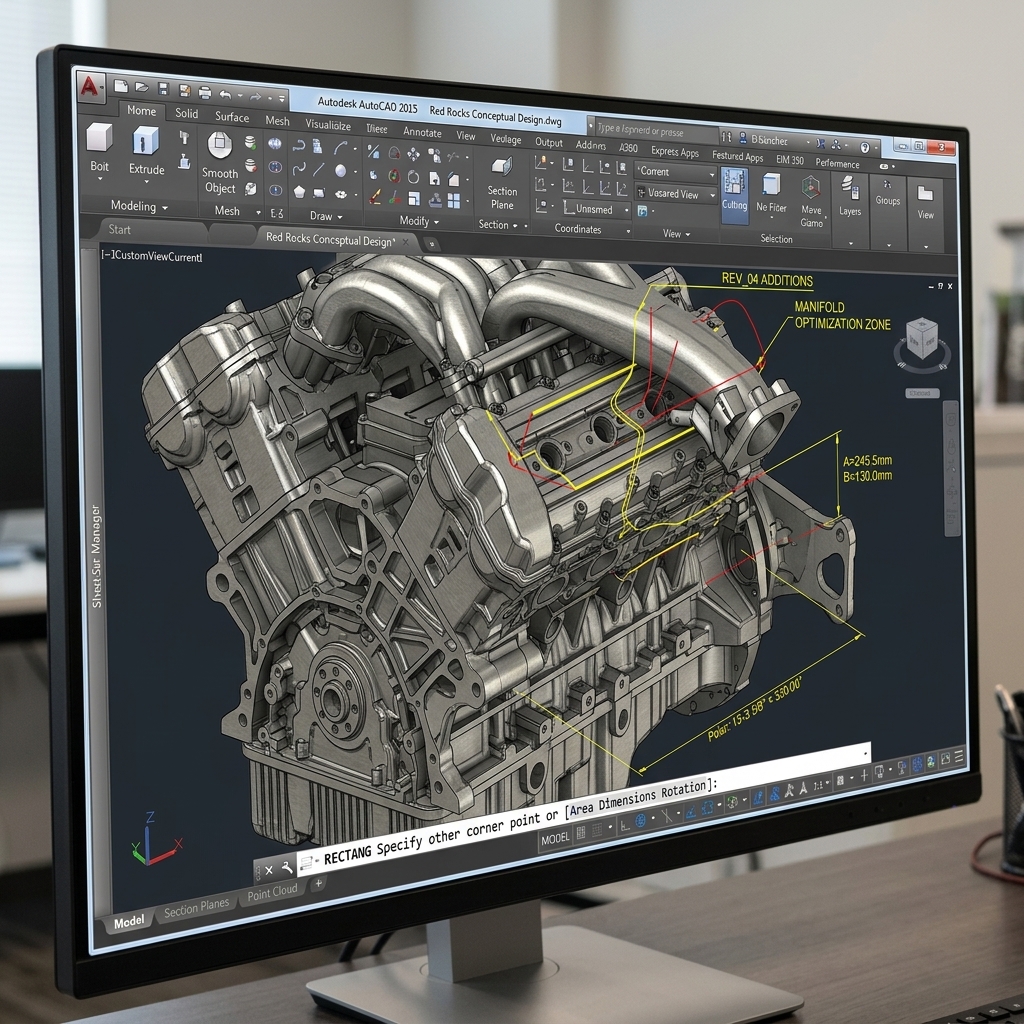This screenshot has height=1024, width=1024.
Task: Toggle grid display in the status bar
Action: tap(580, 833)
